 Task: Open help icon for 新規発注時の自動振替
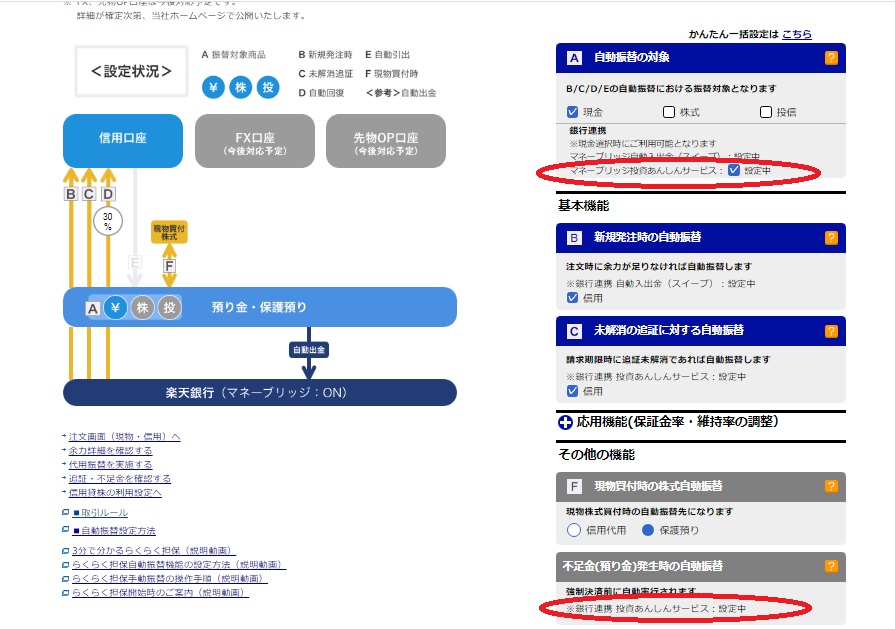point(831,238)
